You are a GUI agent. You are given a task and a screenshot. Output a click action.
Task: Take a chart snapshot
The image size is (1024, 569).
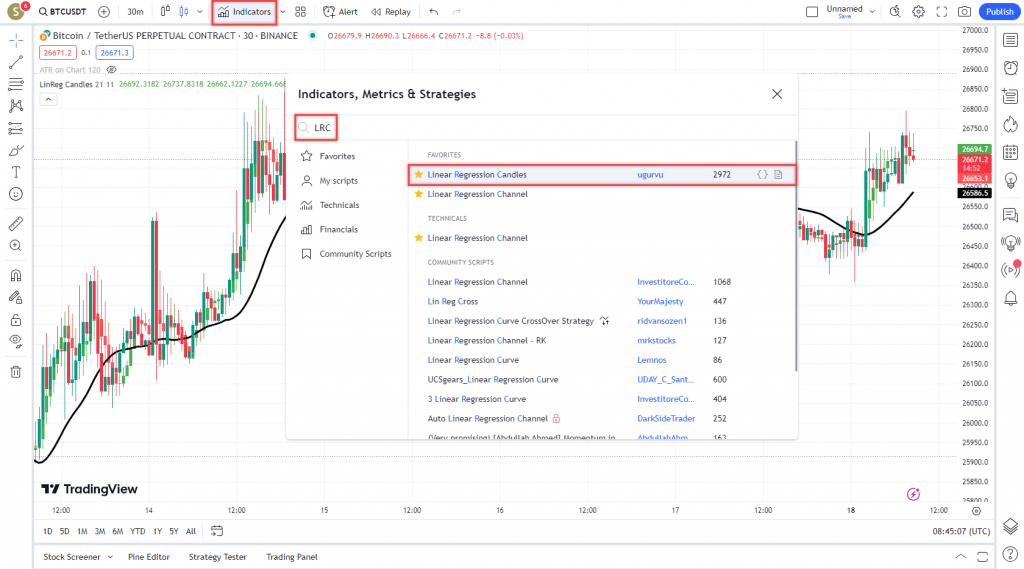965,12
